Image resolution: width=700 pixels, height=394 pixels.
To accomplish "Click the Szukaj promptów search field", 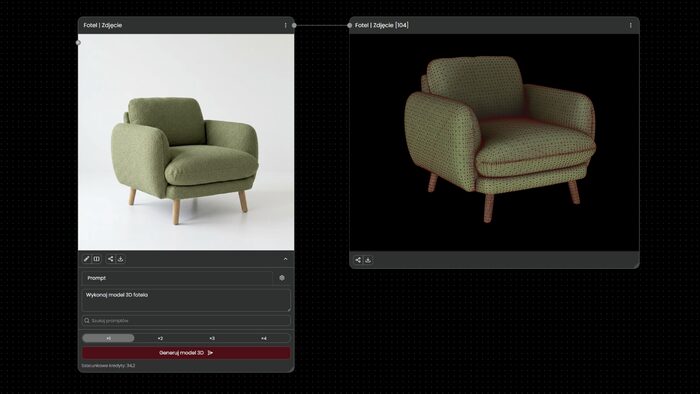I will [186, 320].
